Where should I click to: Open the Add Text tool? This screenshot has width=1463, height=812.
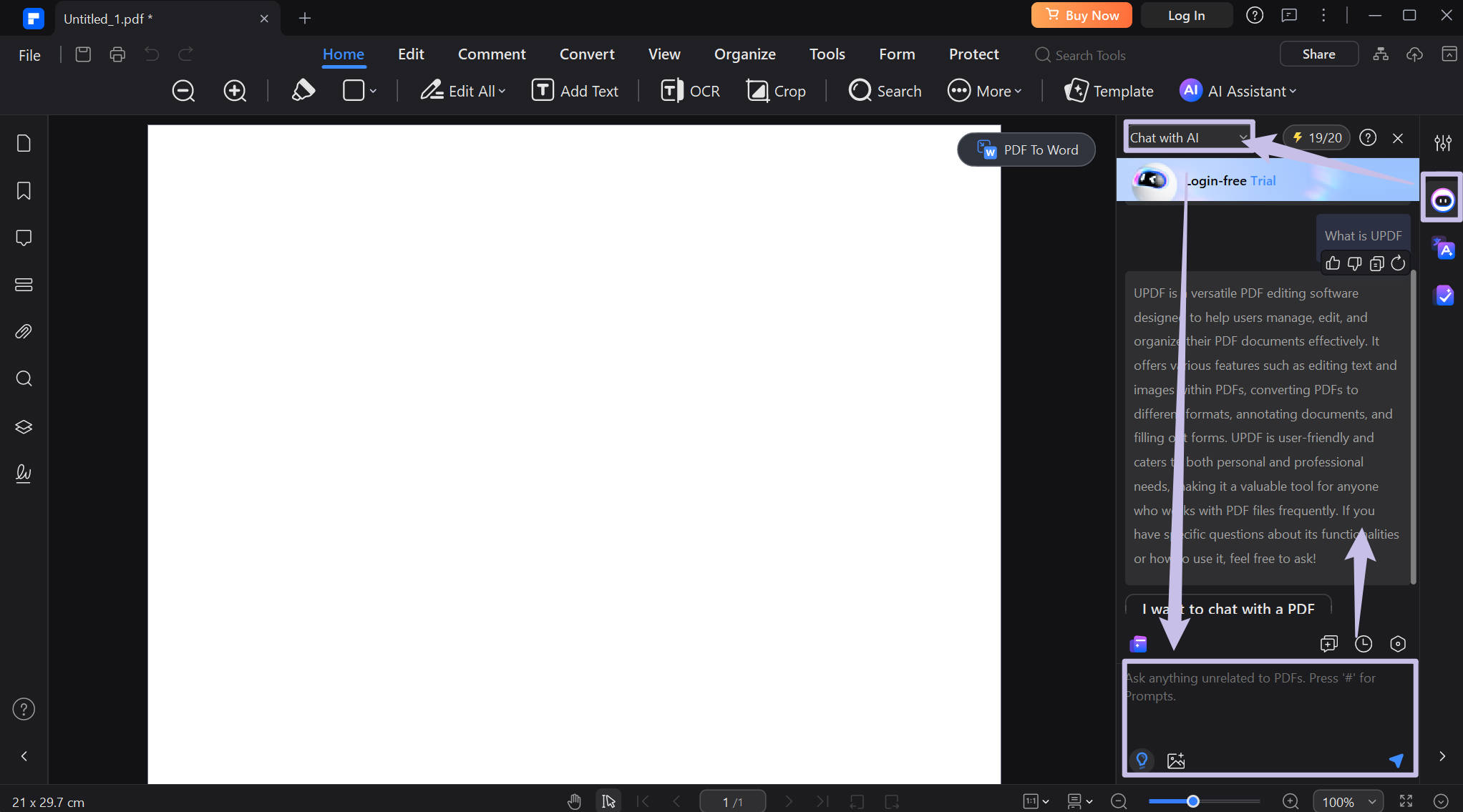coord(575,91)
